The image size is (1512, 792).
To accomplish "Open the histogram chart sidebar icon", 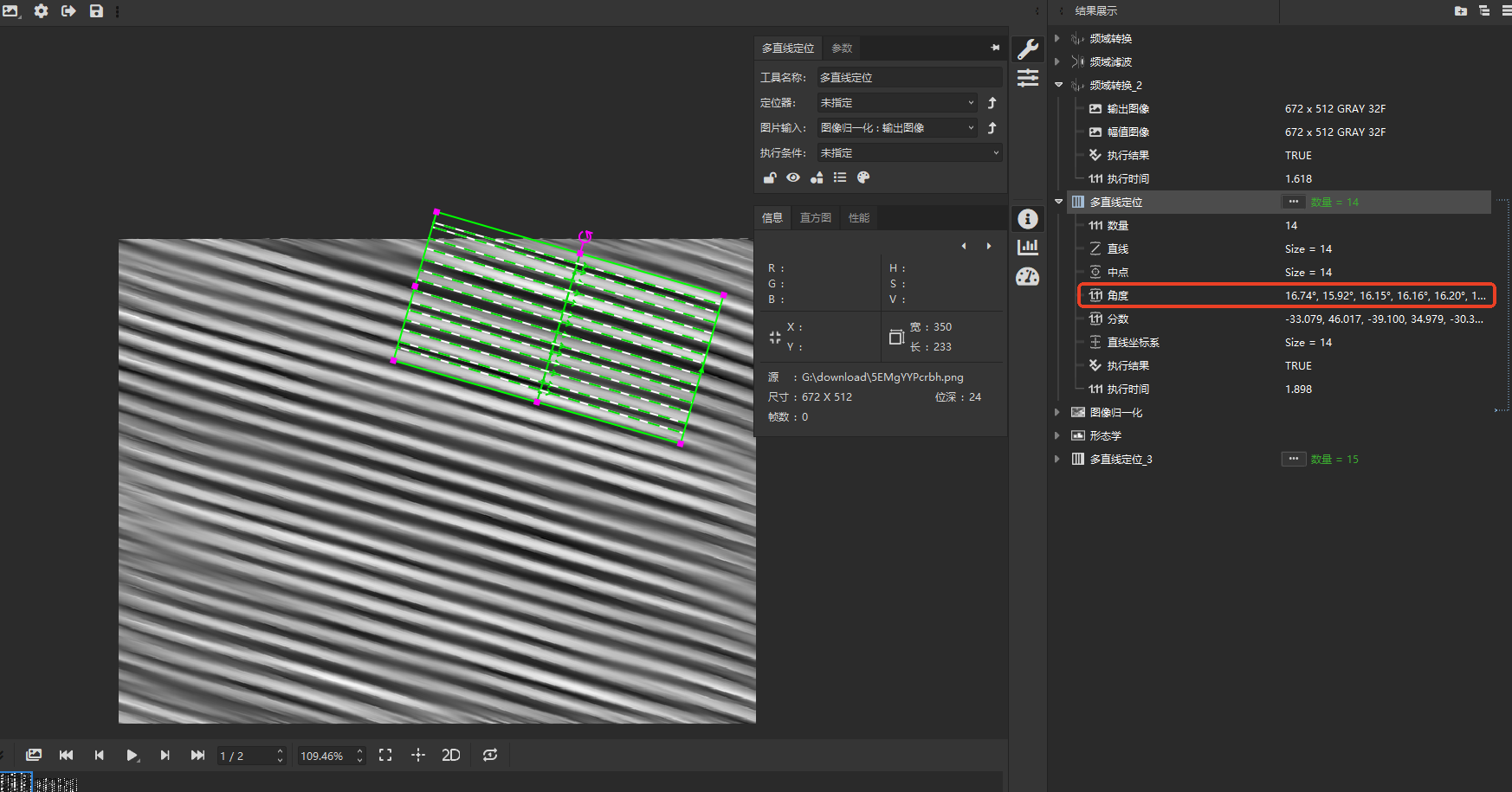I will tap(1028, 248).
